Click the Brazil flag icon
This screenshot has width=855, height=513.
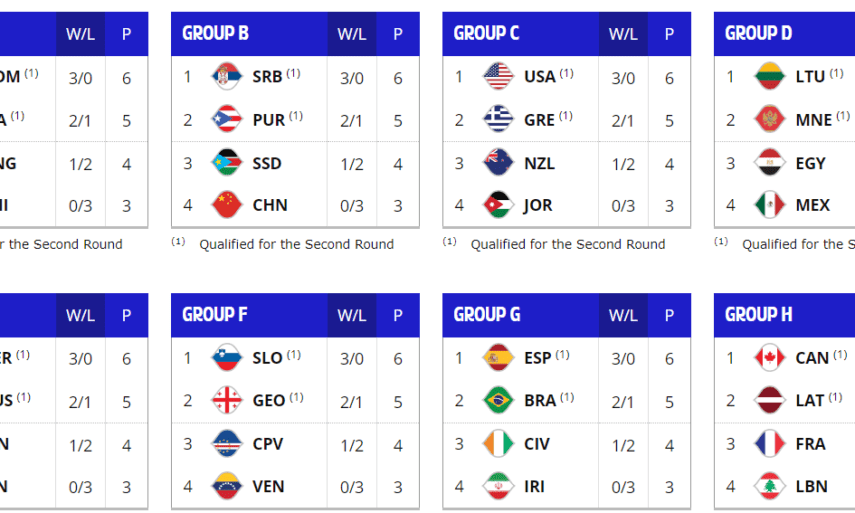tap(498, 401)
